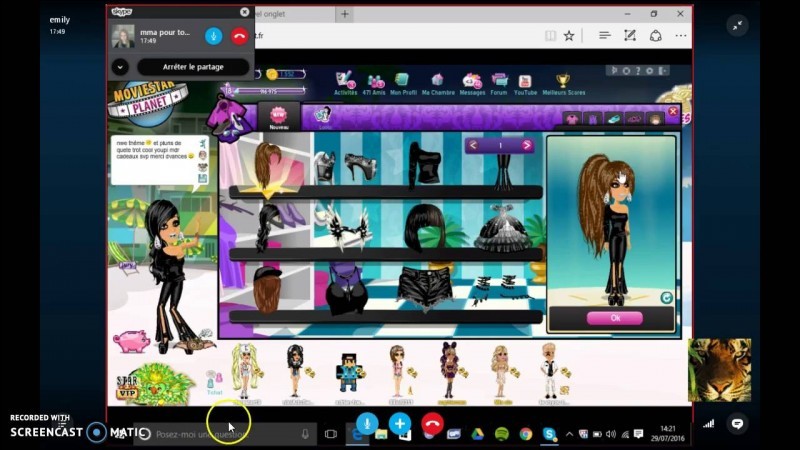The image size is (800, 450).
Task: Select the silver platform heels item
Action: tap(347, 166)
